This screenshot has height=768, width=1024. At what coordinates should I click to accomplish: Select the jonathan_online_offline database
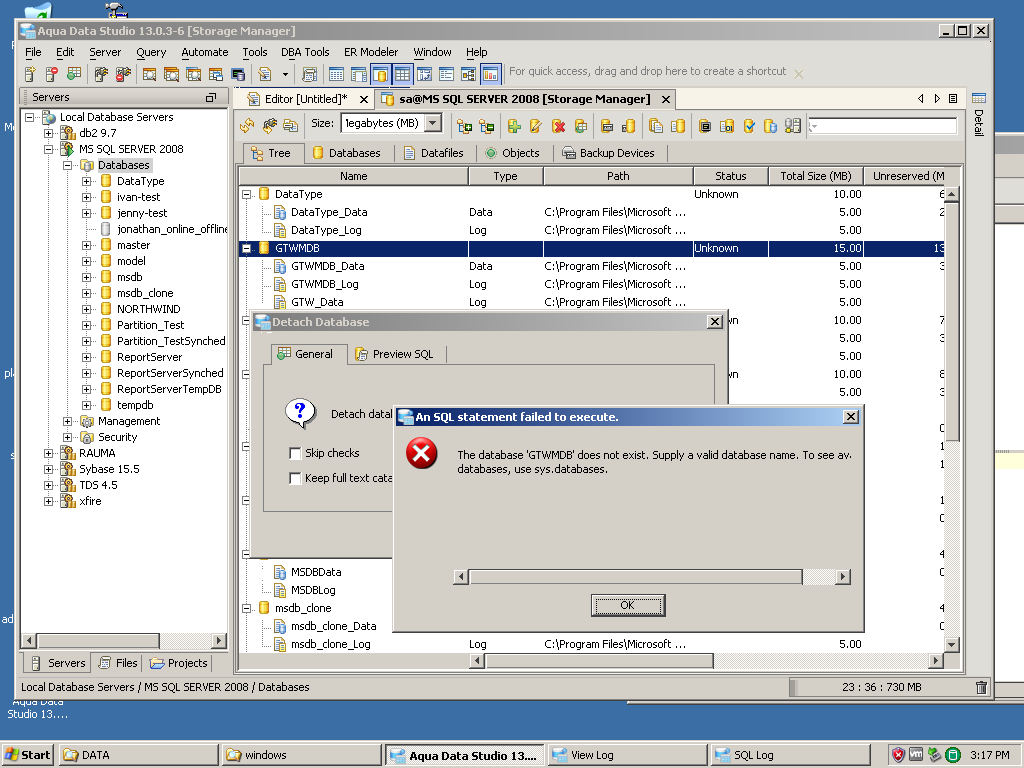[171, 229]
